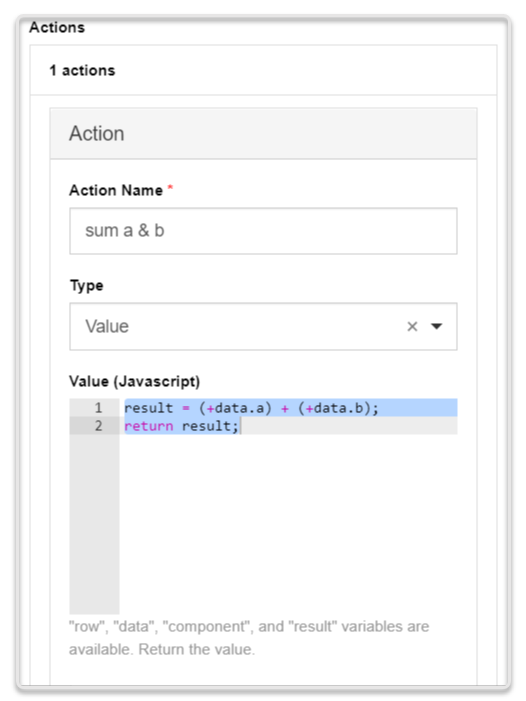
Task: Click the help text about available variables
Action: tap(249, 638)
